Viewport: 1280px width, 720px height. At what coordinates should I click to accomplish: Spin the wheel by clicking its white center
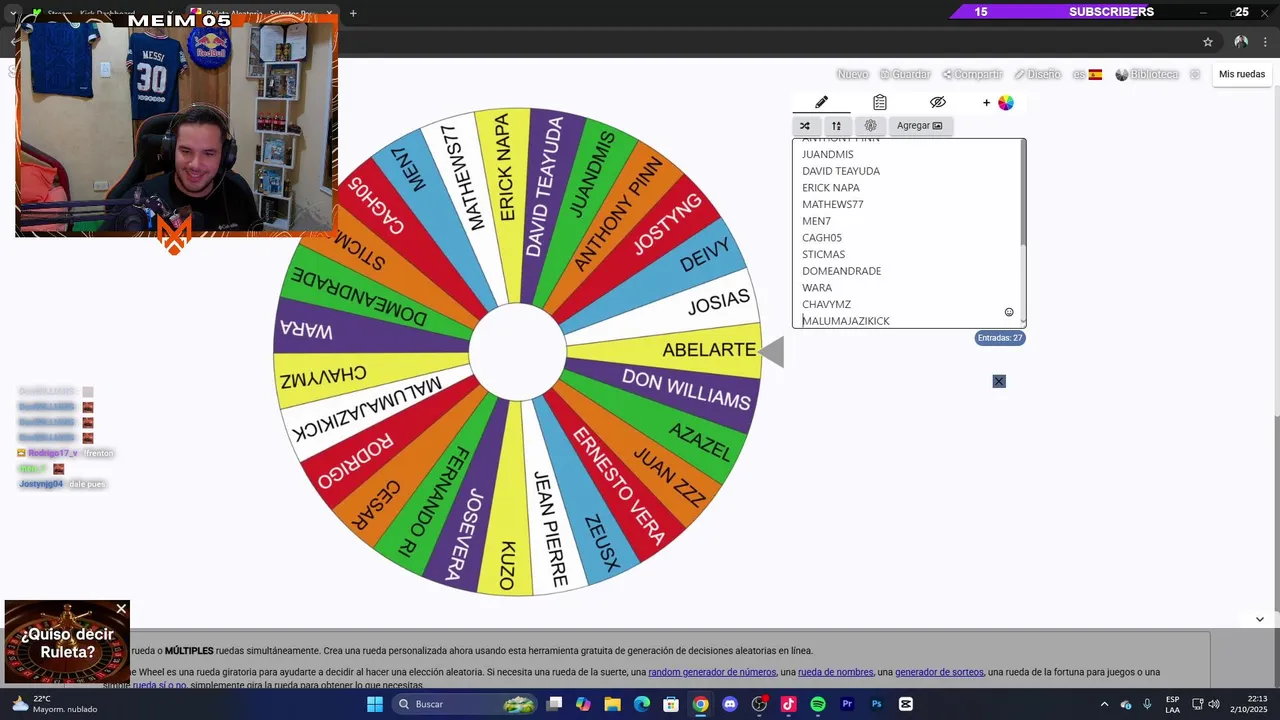(x=517, y=351)
